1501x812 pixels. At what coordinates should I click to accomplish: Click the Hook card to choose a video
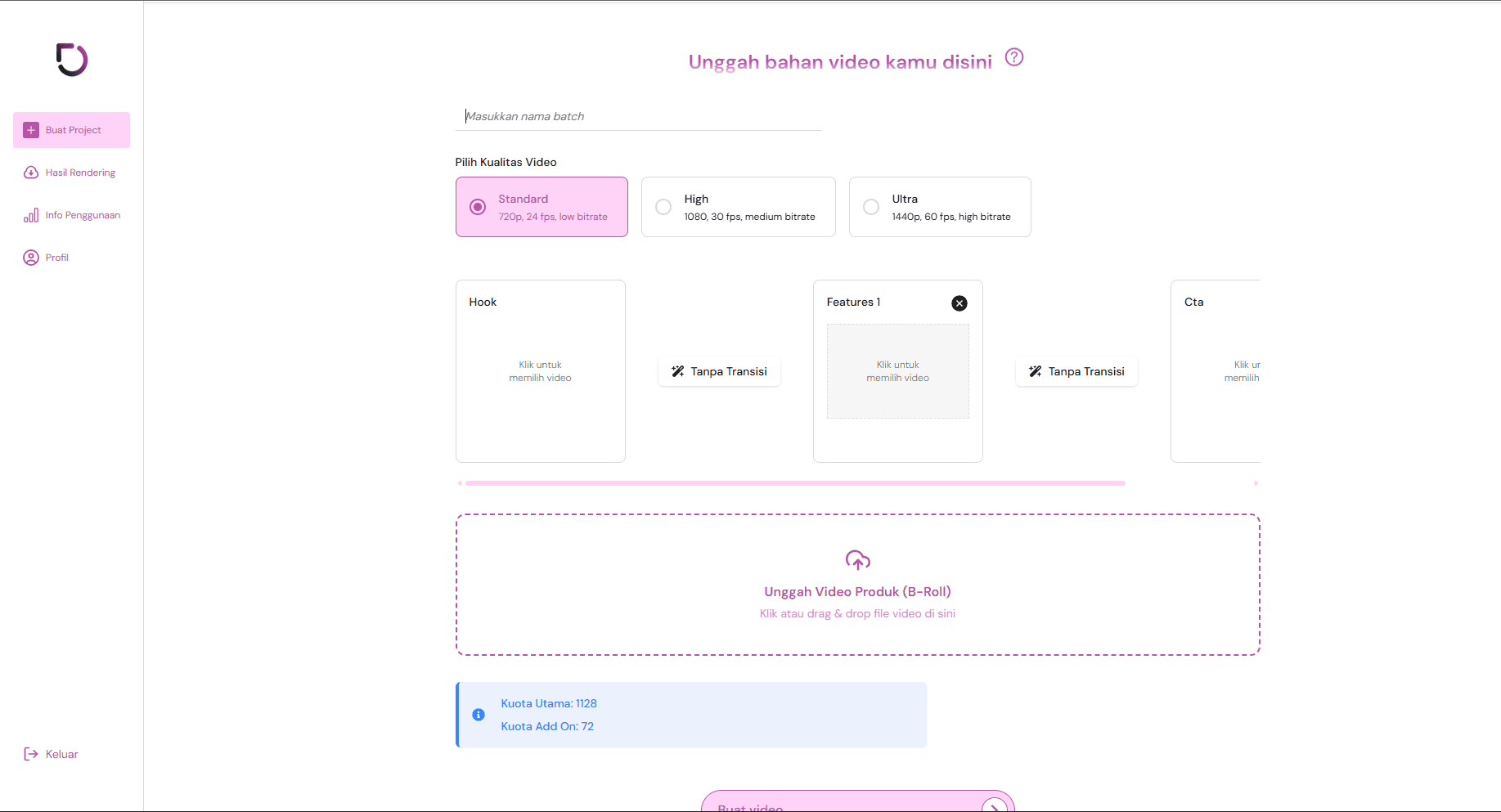pos(541,371)
